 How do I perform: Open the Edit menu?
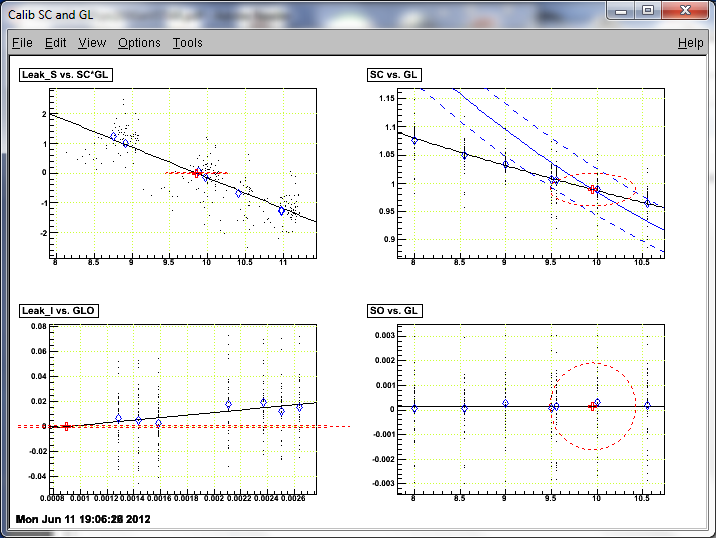[x=55, y=43]
